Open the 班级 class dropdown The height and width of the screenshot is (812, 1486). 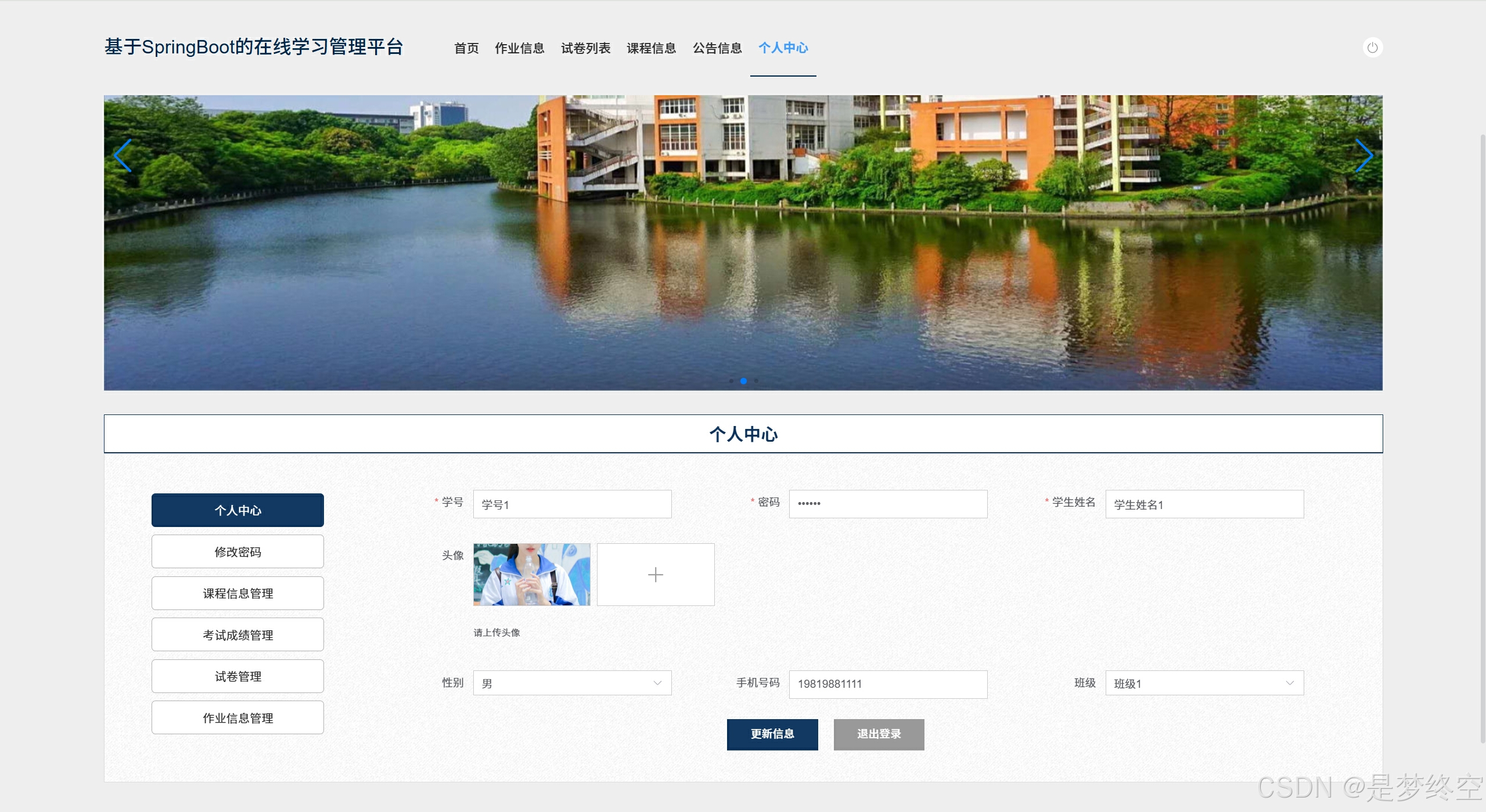(x=1204, y=683)
